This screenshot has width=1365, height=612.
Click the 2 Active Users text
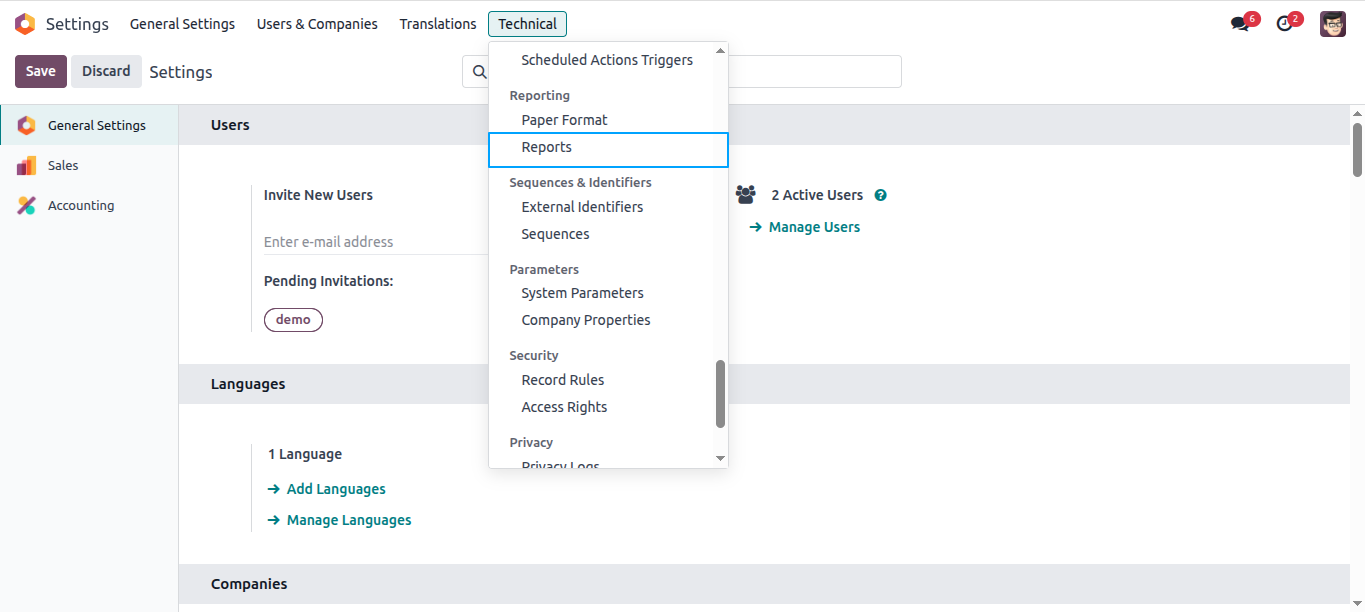817,195
